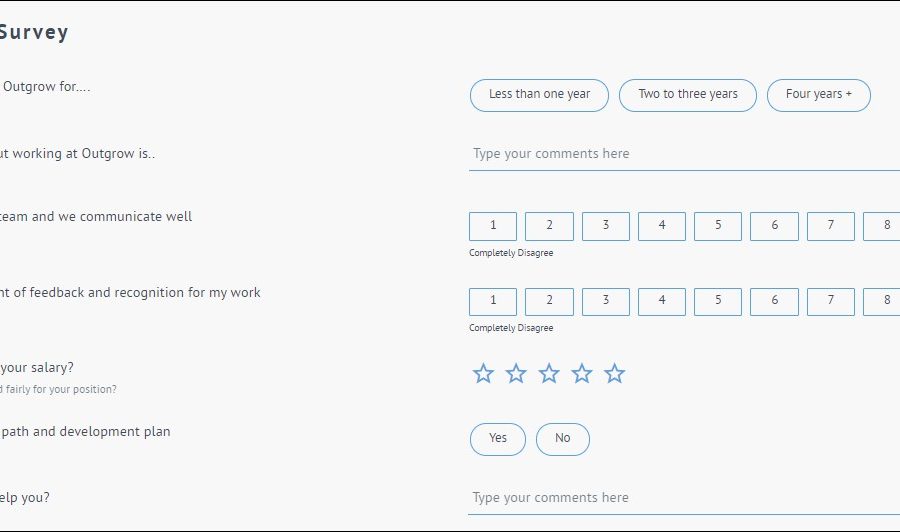Rate feedback and recognition as 6

(x=775, y=301)
